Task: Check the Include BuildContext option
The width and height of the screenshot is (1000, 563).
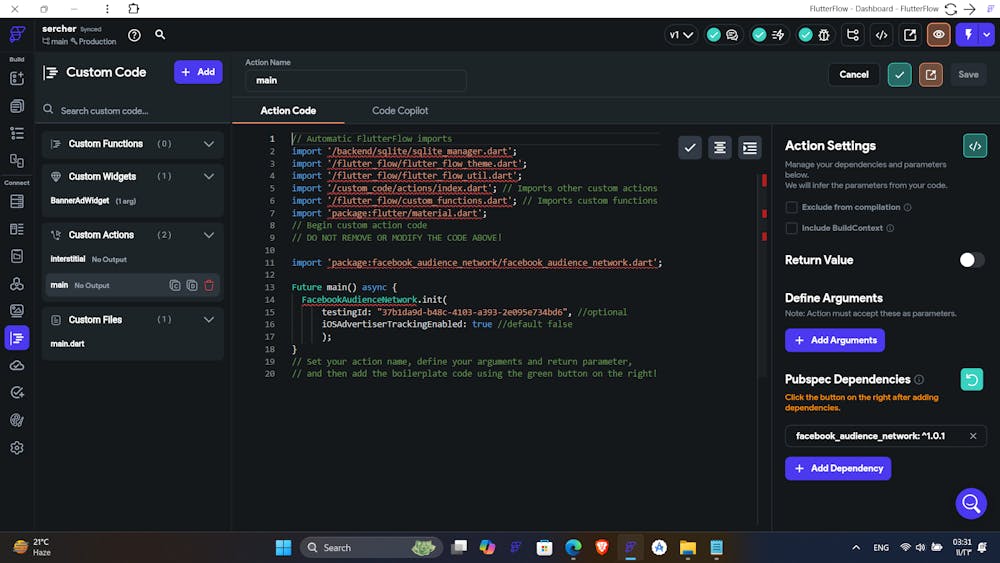Action: [792, 228]
